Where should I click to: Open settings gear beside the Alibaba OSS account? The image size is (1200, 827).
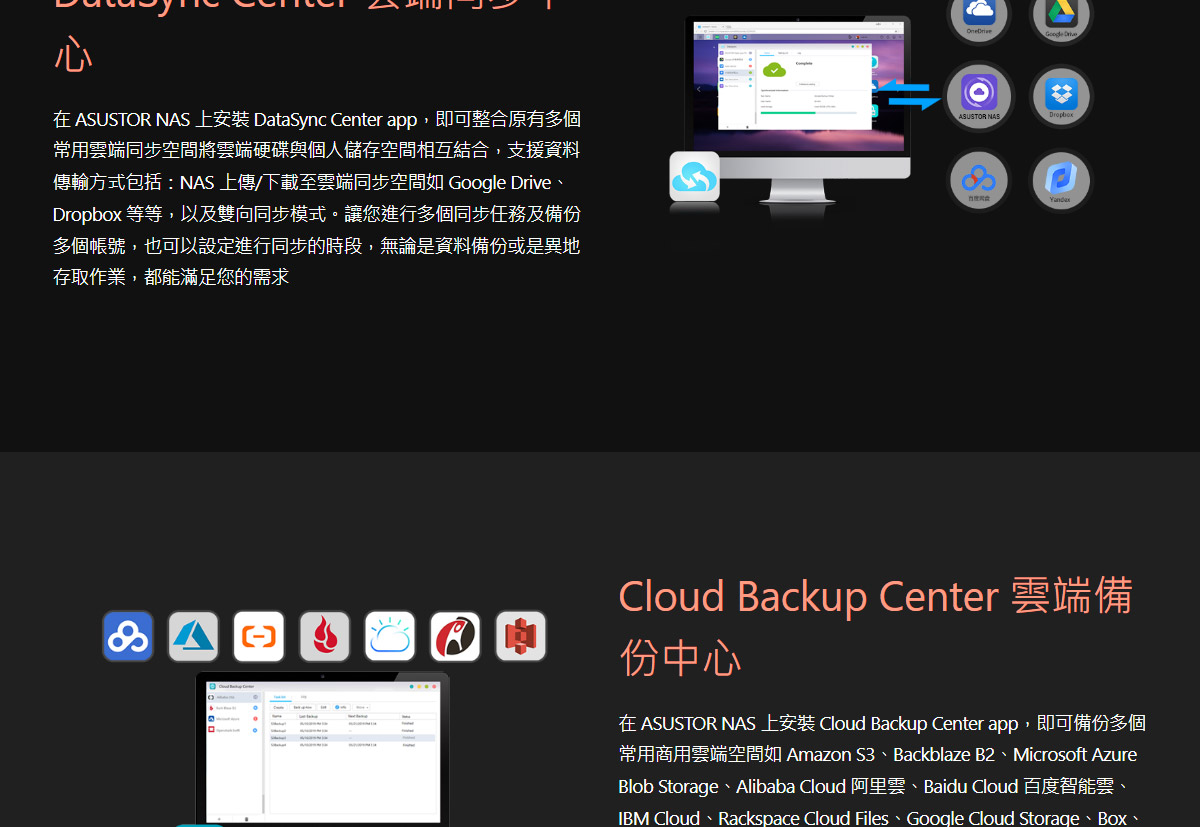255,697
